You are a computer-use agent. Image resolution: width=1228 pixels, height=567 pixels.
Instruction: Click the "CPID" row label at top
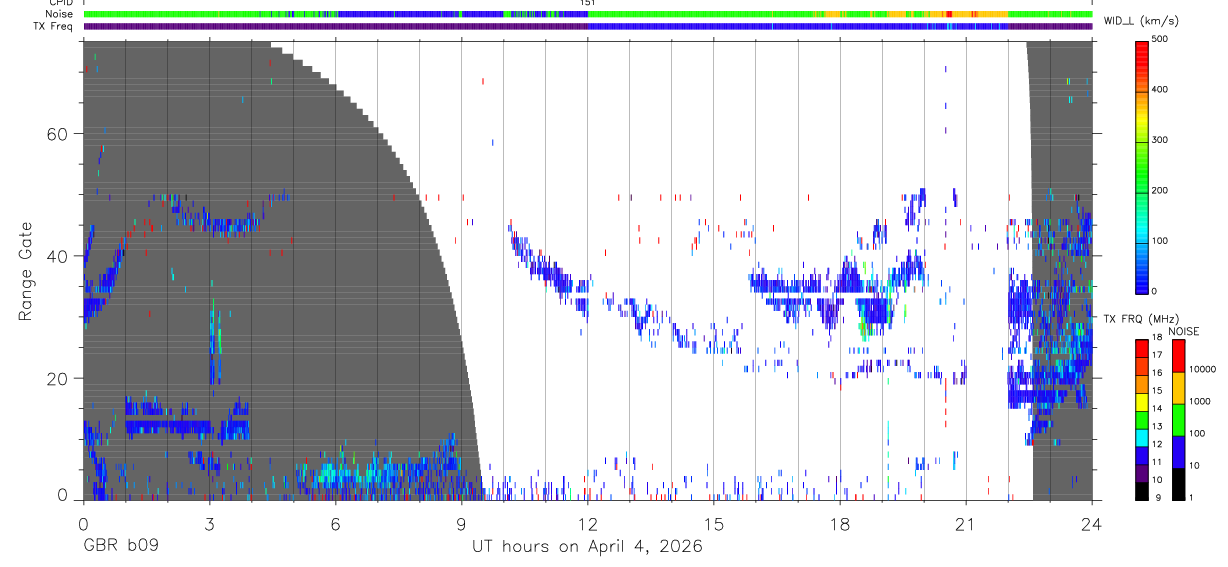pos(59,3)
